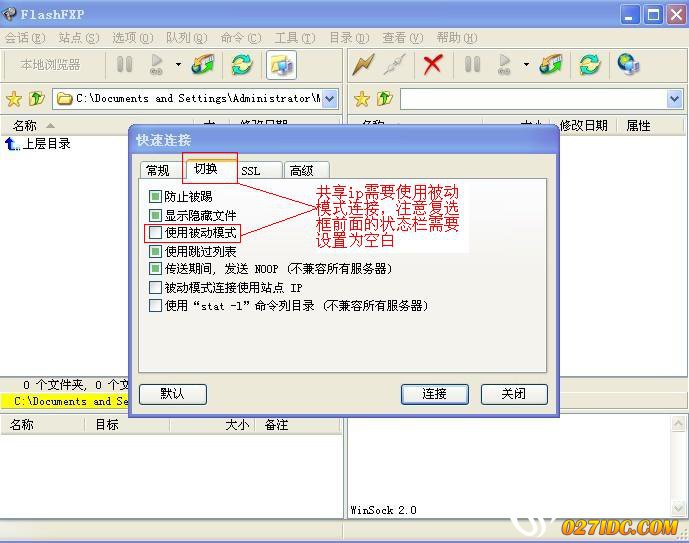This screenshot has width=689, height=543.
Task: Click right pane transfer queue play icon
Action: coord(504,65)
